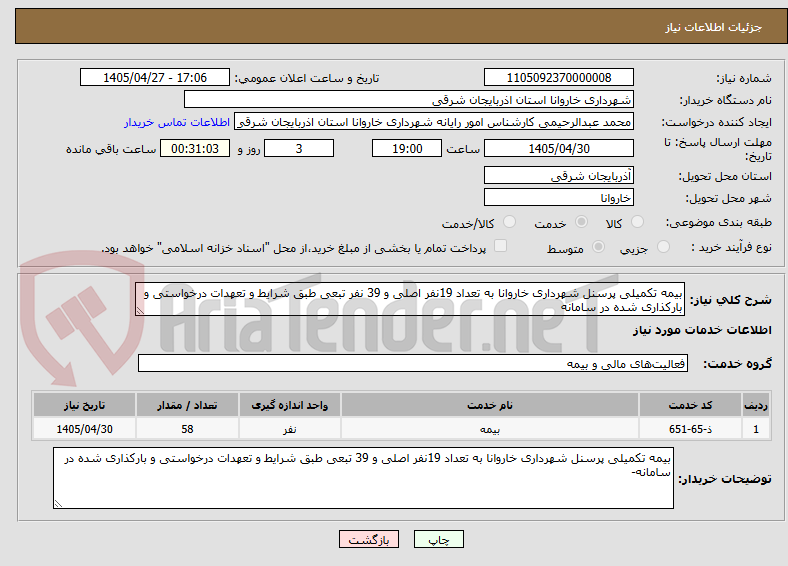Click the deadline time field 19:00
The width and height of the screenshot is (788, 566).
(x=407, y=148)
